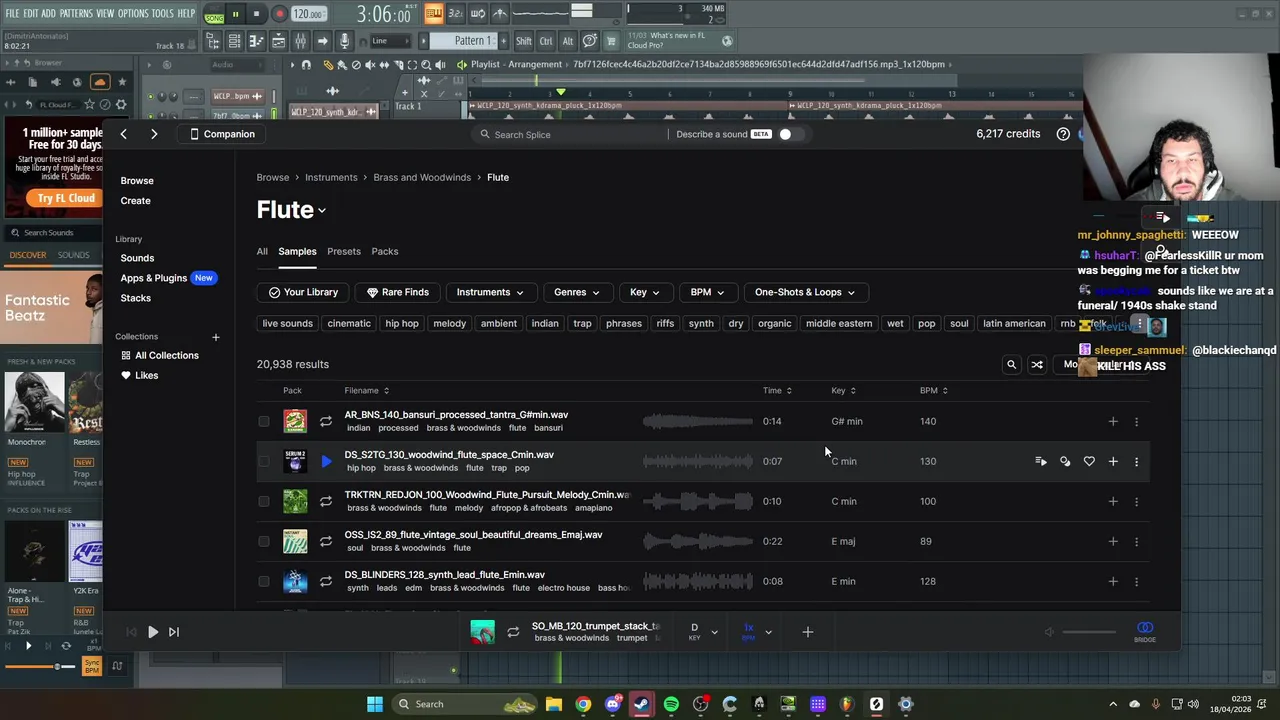Open the search icon above results list
Viewport: 1280px width, 720px height.
(1011, 365)
